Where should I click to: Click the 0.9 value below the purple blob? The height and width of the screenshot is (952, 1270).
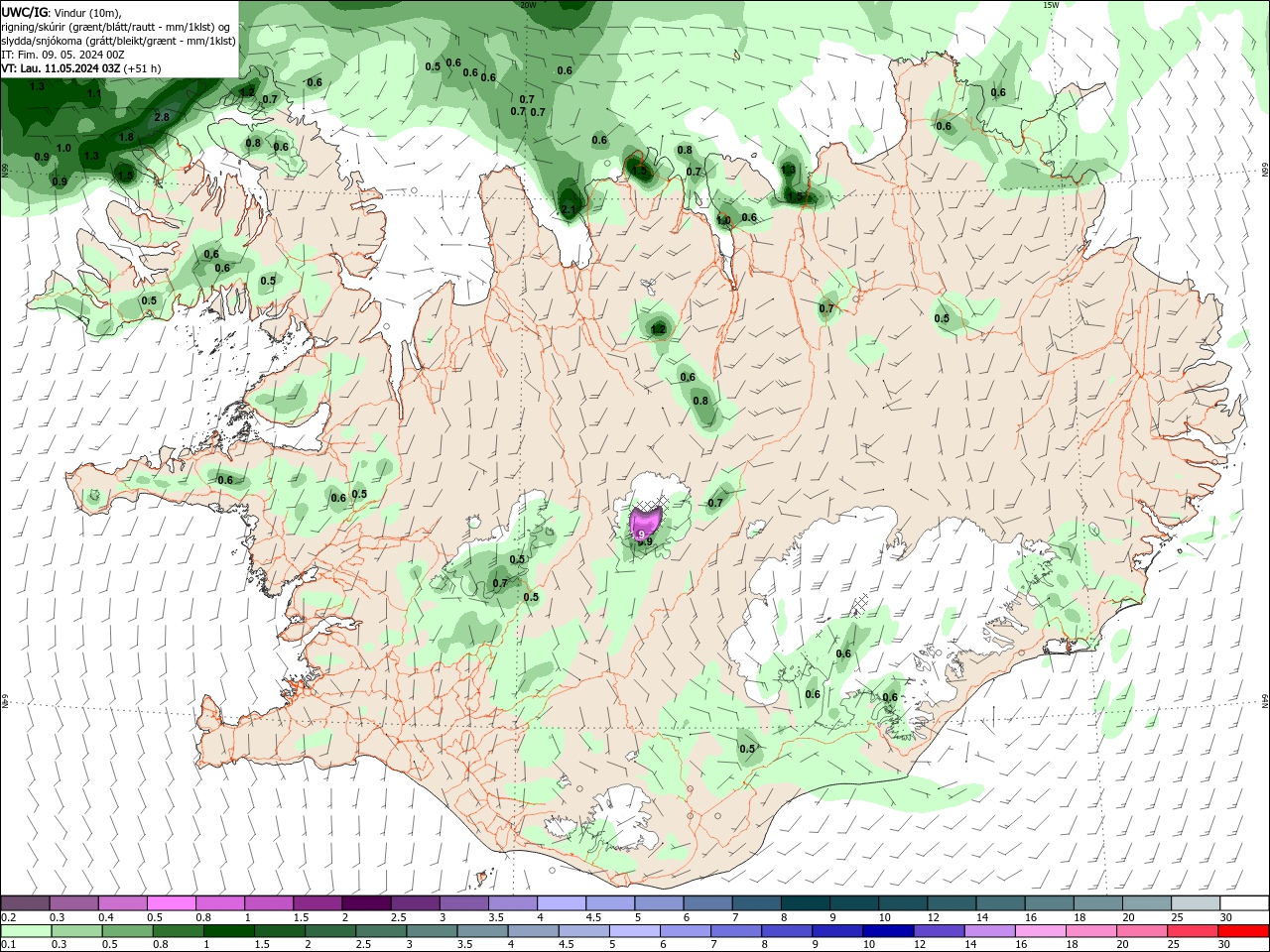(x=645, y=541)
